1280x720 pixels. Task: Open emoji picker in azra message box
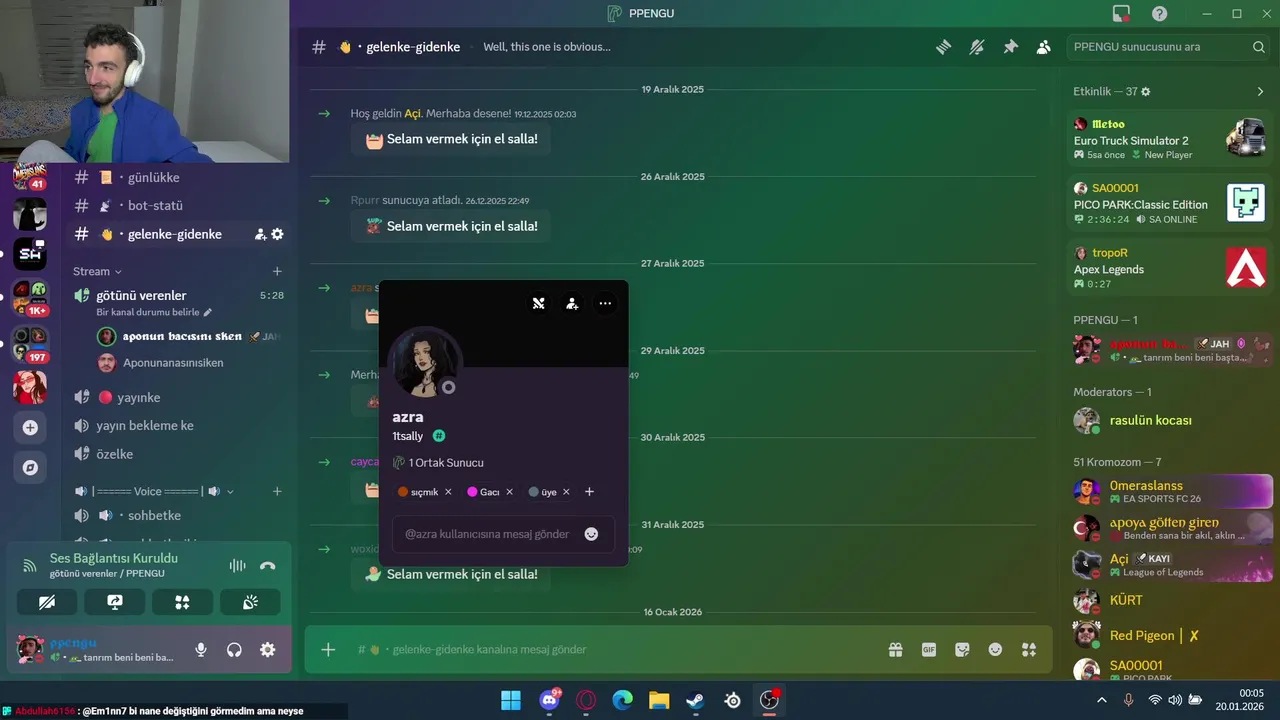591,534
